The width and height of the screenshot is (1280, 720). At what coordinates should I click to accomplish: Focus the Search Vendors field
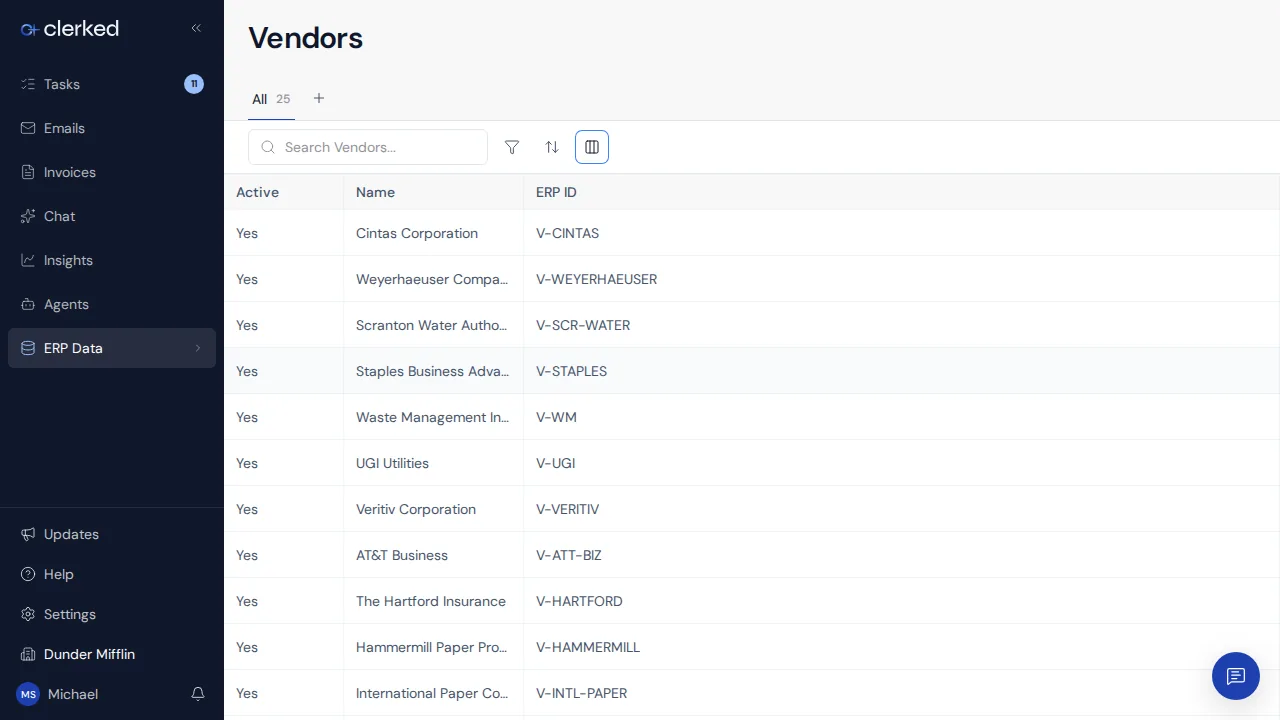tap(368, 147)
